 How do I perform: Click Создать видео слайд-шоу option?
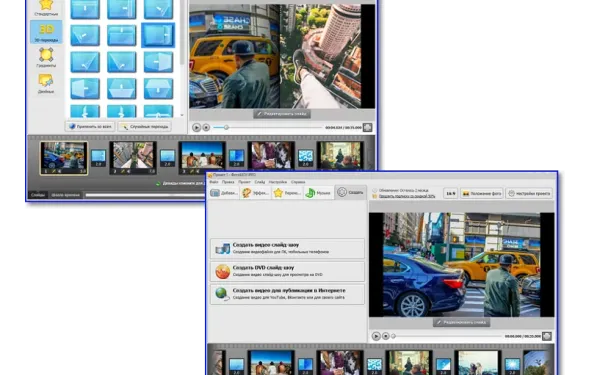pos(287,248)
